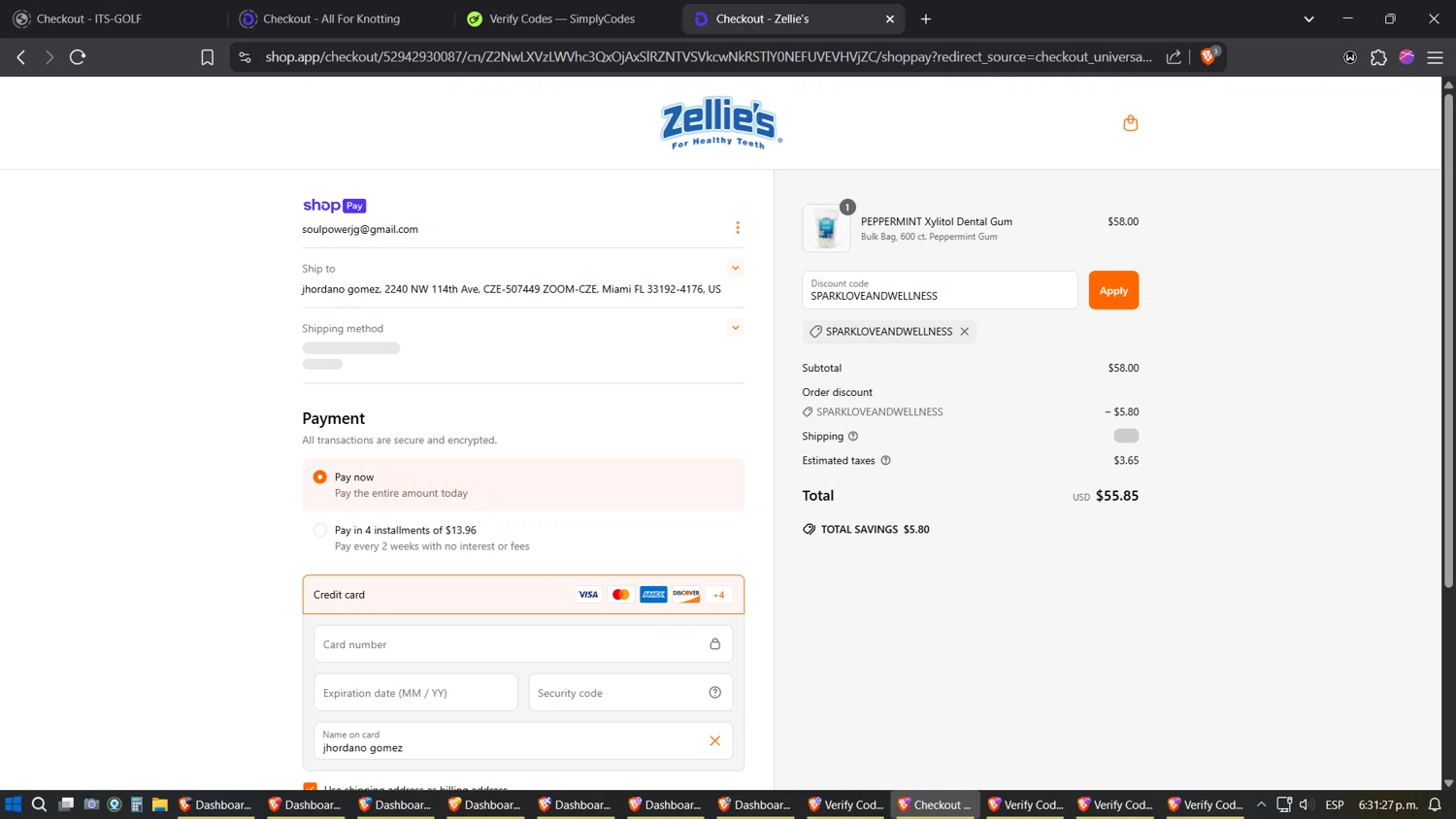Click the Peppermint gum product thumbnail
Viewport: 1456px width, 819px height.
(x=826, y=228)
